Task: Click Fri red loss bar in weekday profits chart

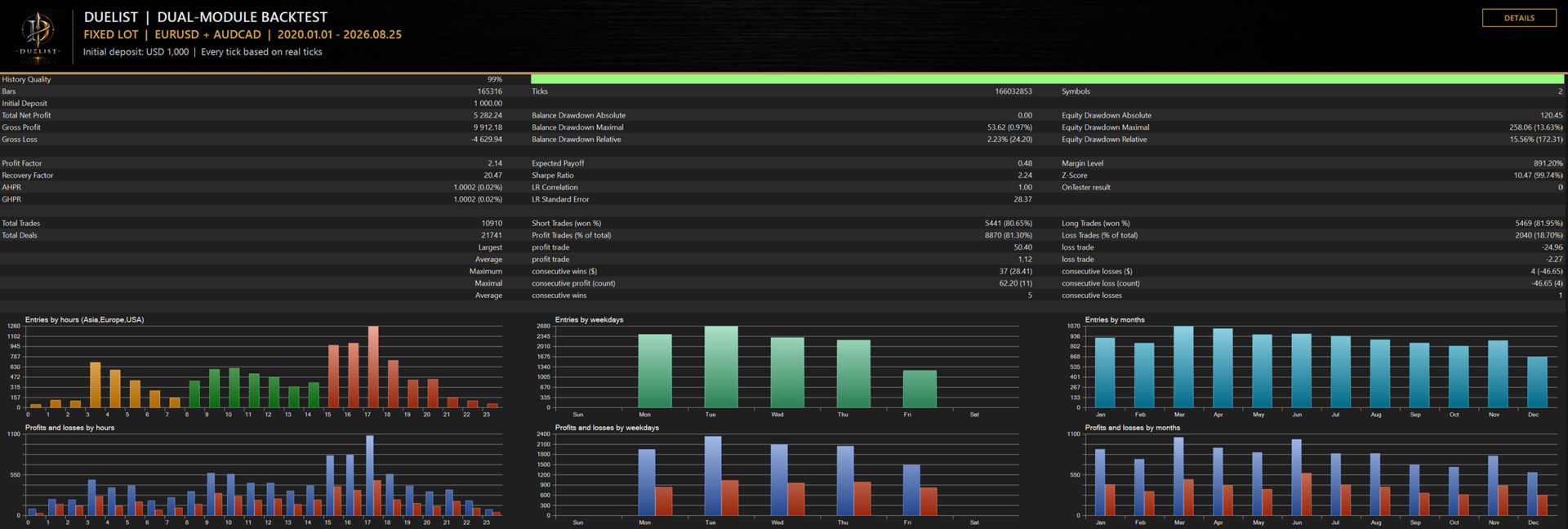Action: point(929,501)
